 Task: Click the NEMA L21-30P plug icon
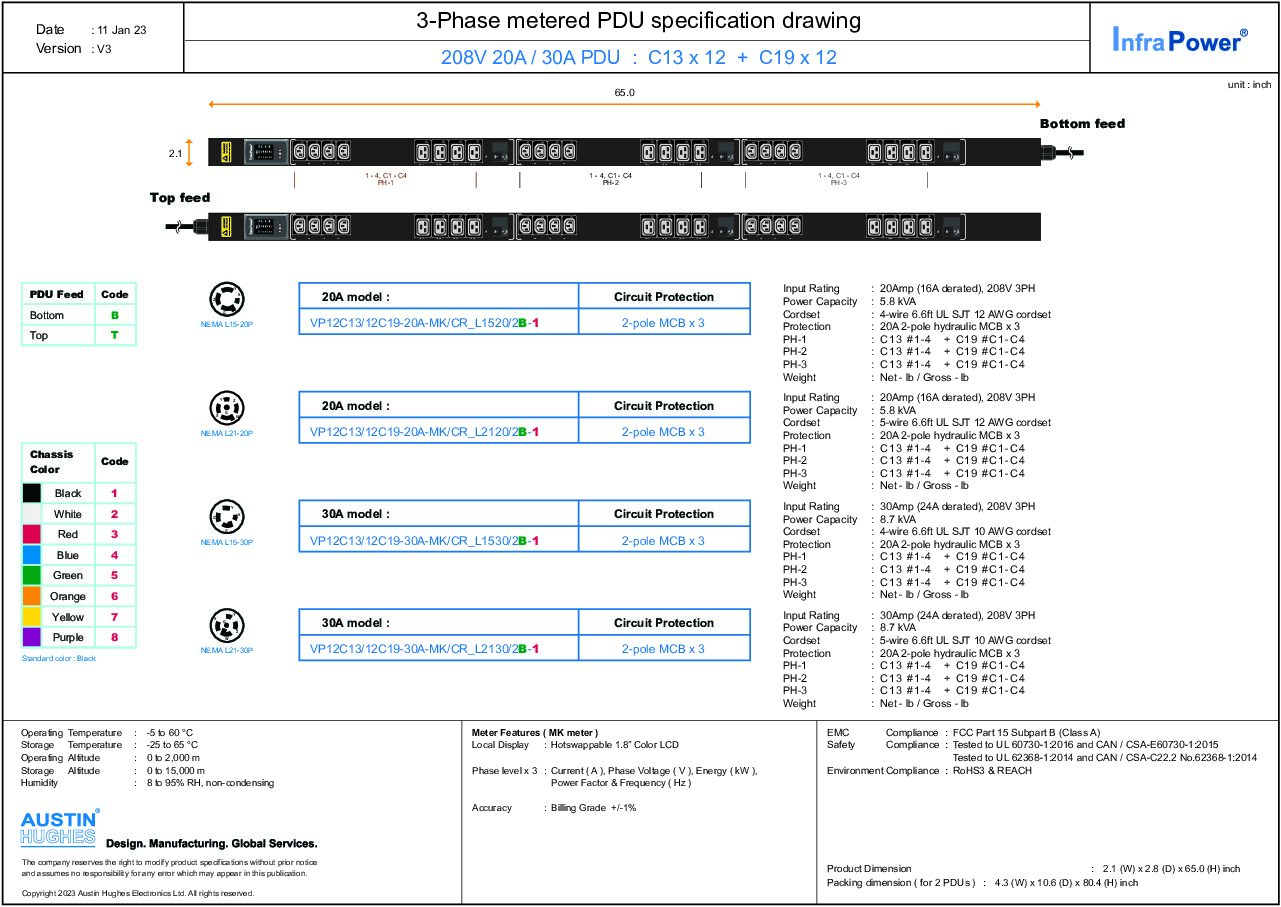(226, 626)
